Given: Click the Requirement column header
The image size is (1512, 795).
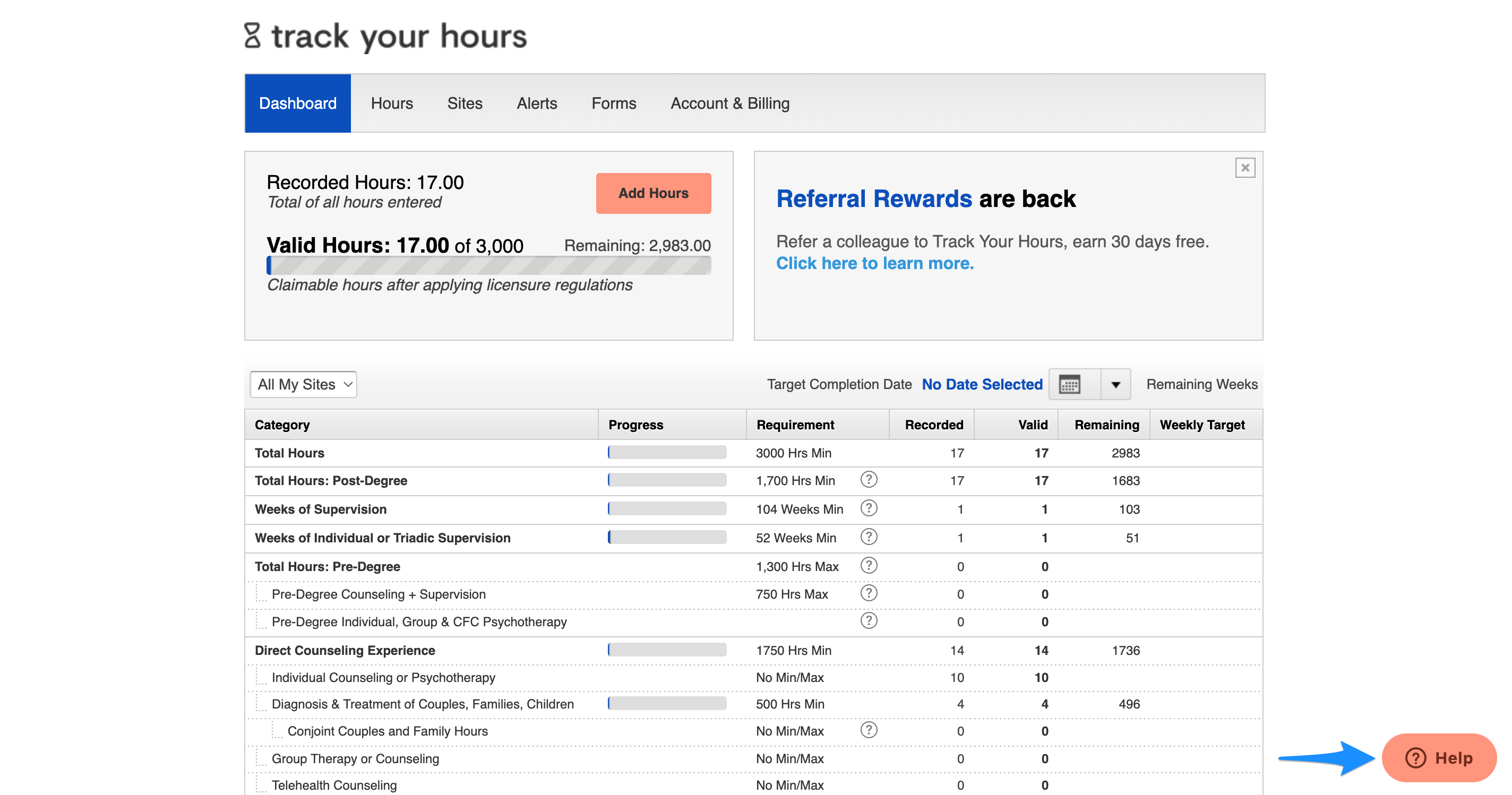Looking at the screenshot, I should [x=818, y=425].
